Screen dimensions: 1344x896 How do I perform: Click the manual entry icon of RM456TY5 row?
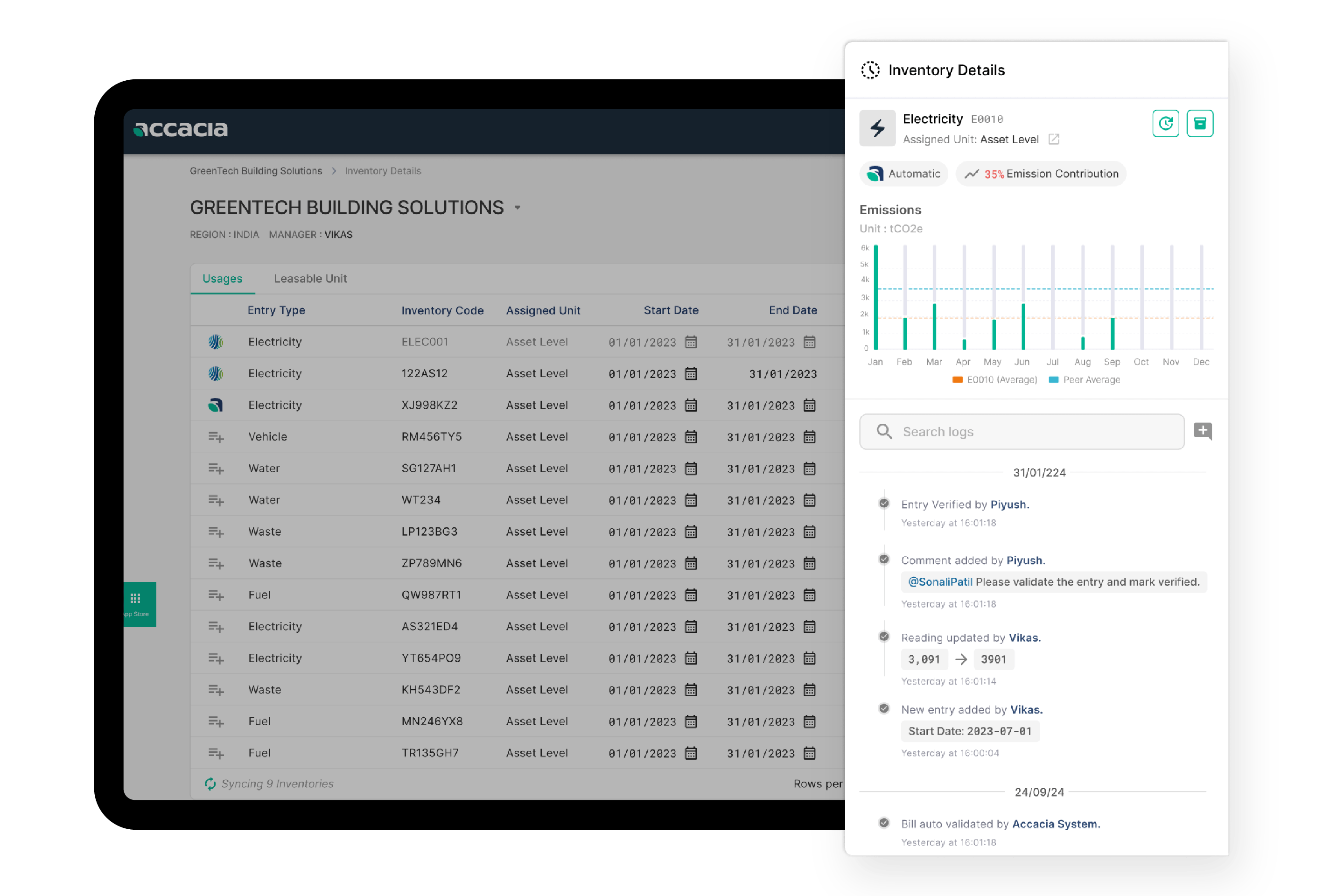tap(216, 437)
